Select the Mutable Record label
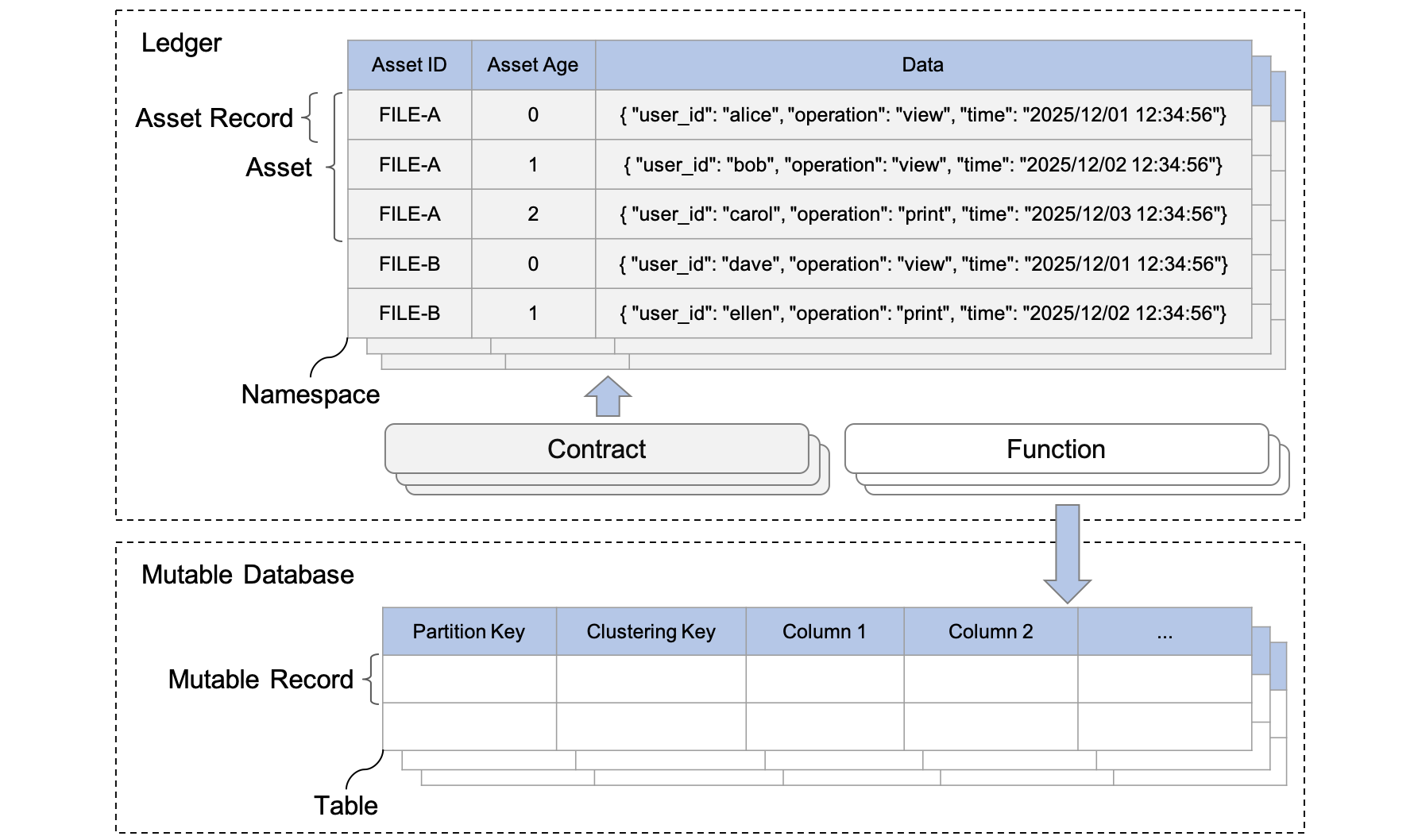Viewport: 1418px width, 840px height. (x=261, y=680)
